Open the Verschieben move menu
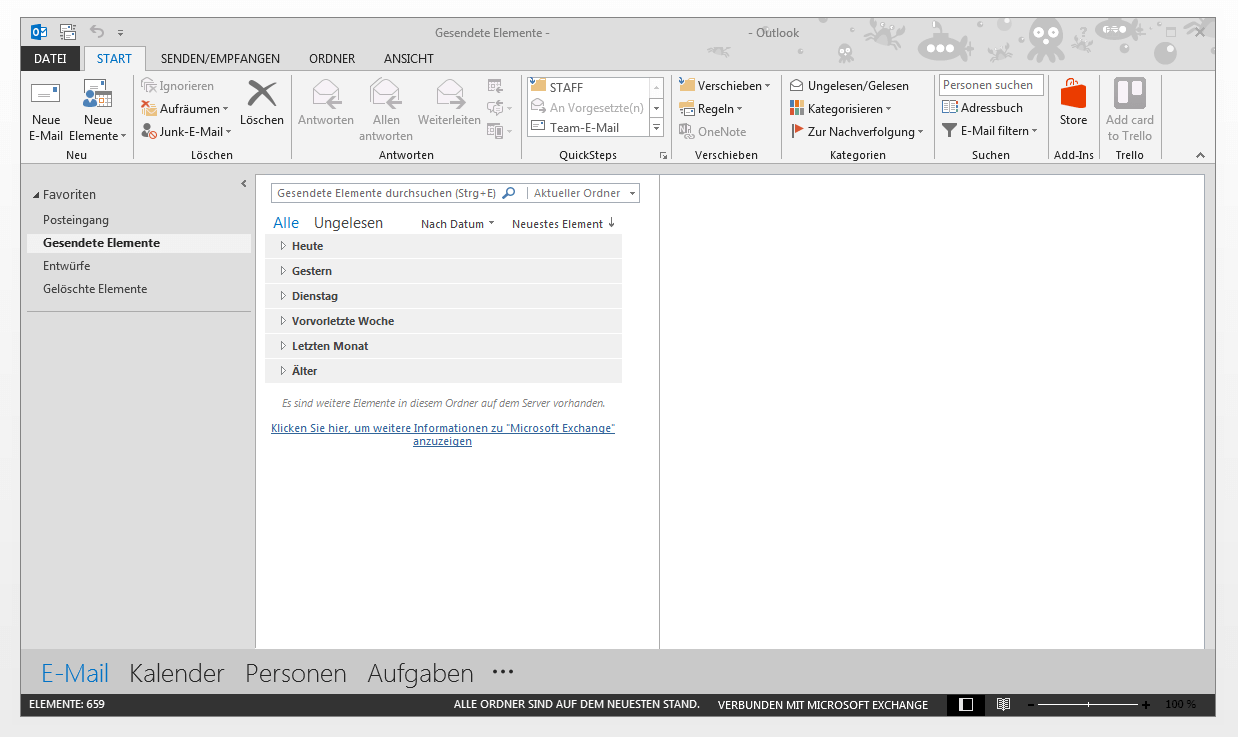Viewport: 1238px width, 737px height. pyautogui.click(x=725, y=85)
